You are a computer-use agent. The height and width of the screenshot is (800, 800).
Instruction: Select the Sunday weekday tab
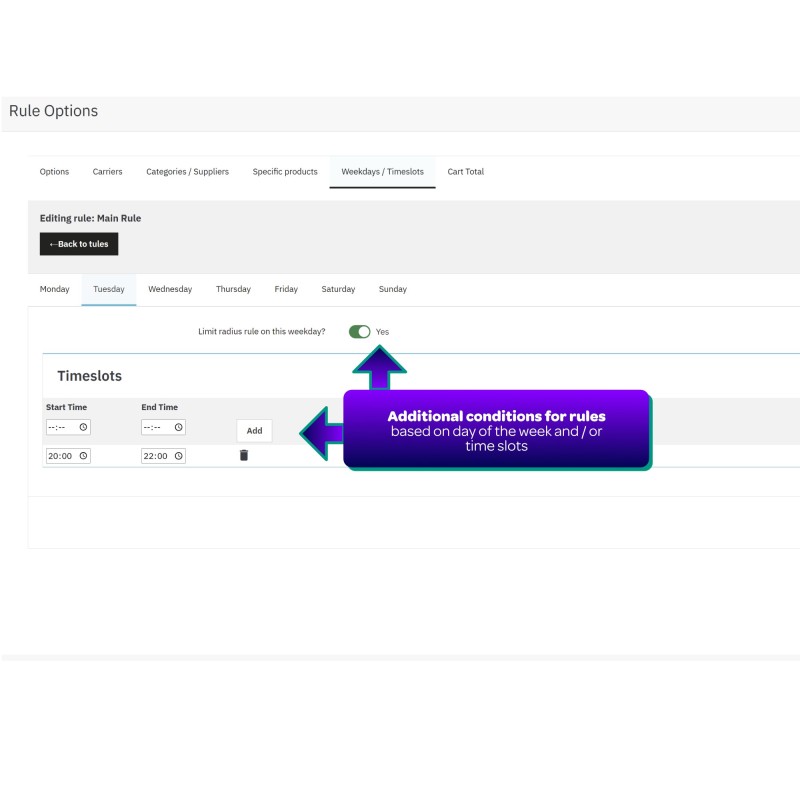point(392,289)
